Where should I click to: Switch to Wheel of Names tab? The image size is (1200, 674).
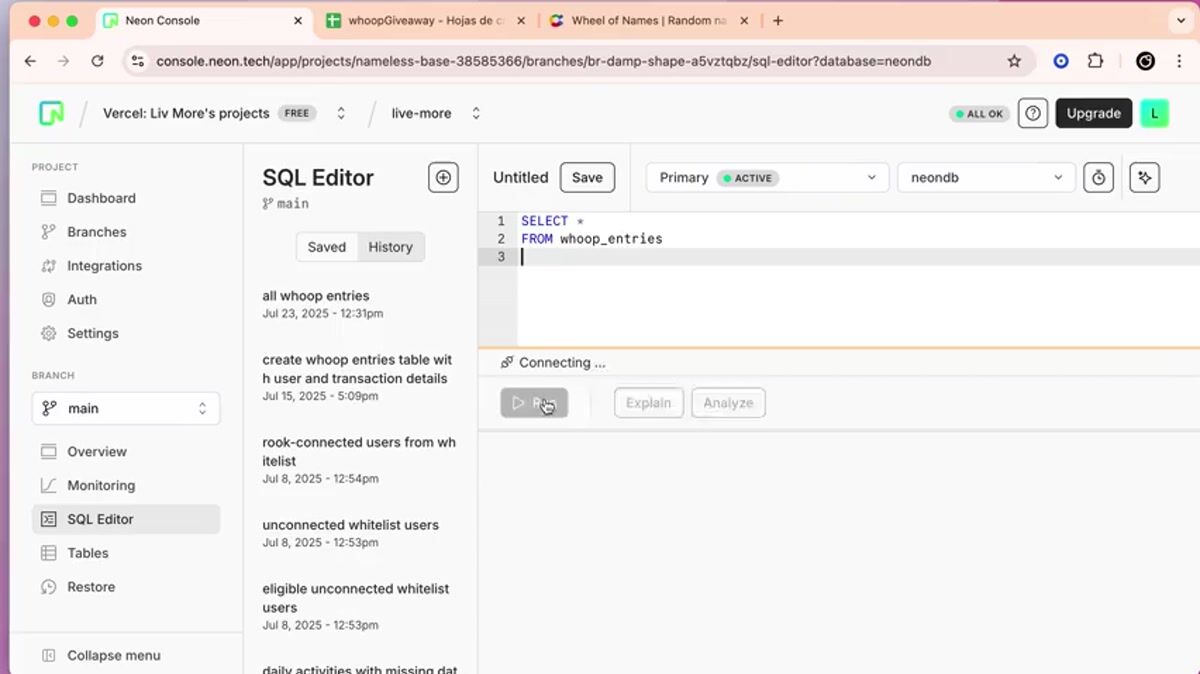pyautogui.click(x=650, y=20)
